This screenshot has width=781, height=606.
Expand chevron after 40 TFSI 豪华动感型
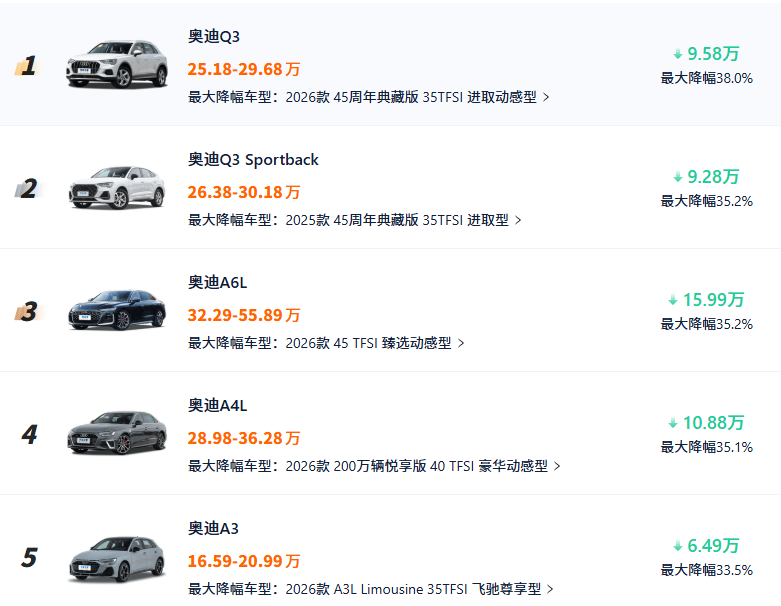[557, 466]
